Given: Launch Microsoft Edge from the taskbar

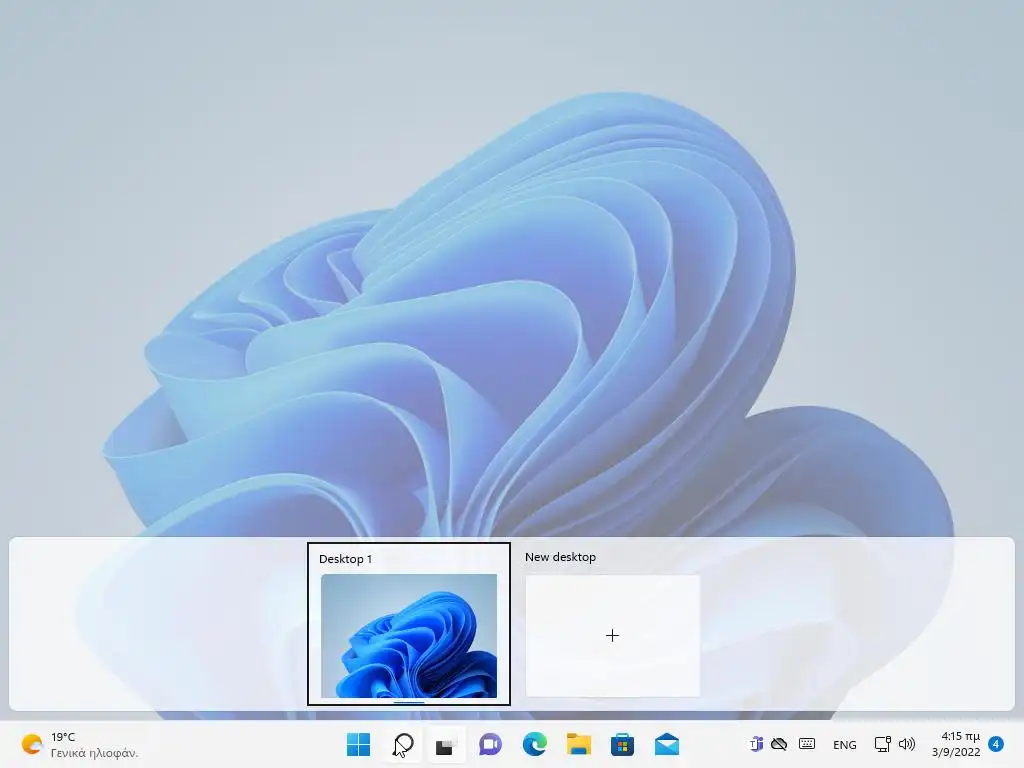Looking at the screenshot, I should [x=535, y=744].
